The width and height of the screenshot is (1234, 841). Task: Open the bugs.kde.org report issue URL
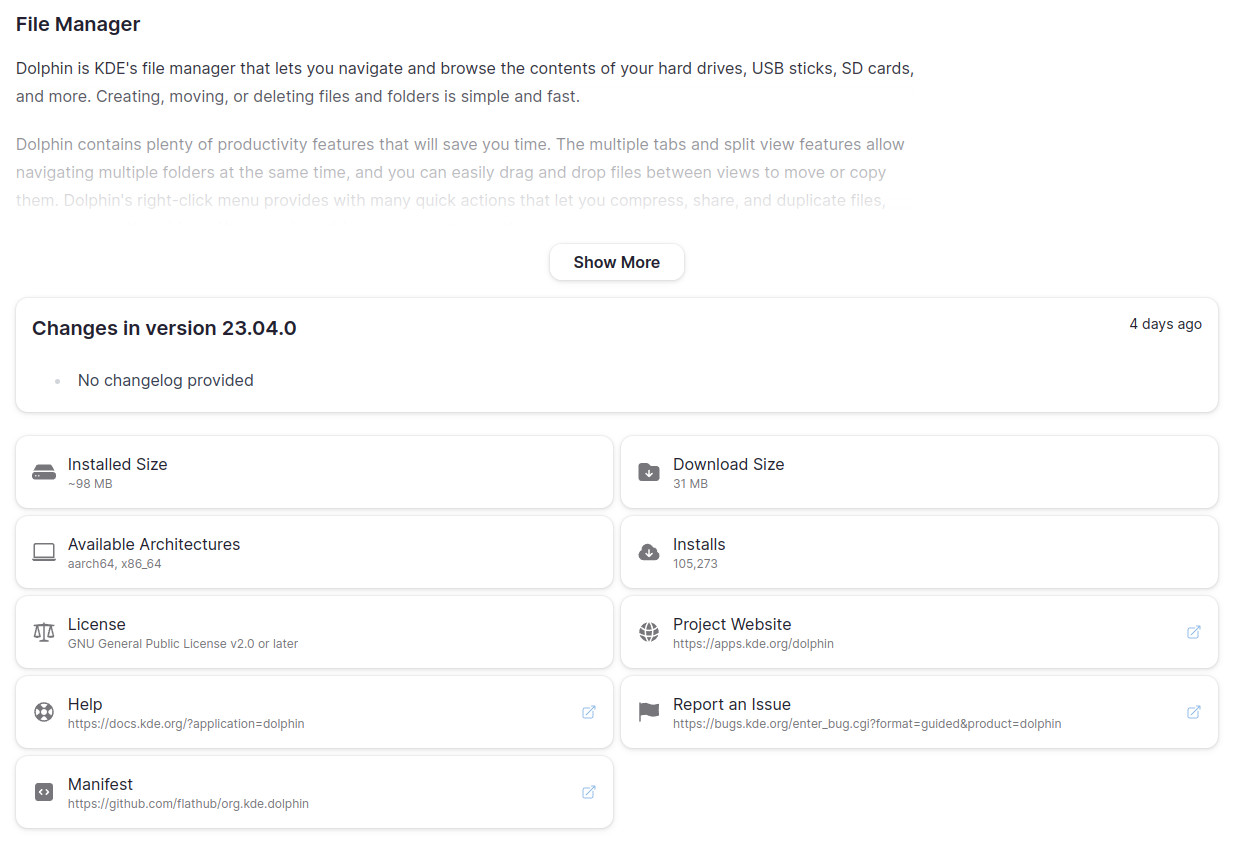(x=867, y=723)
